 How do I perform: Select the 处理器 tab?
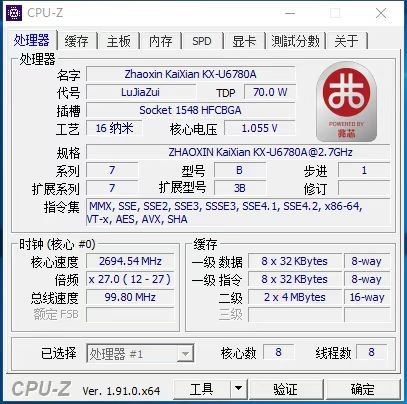click(x=32, y=40)
